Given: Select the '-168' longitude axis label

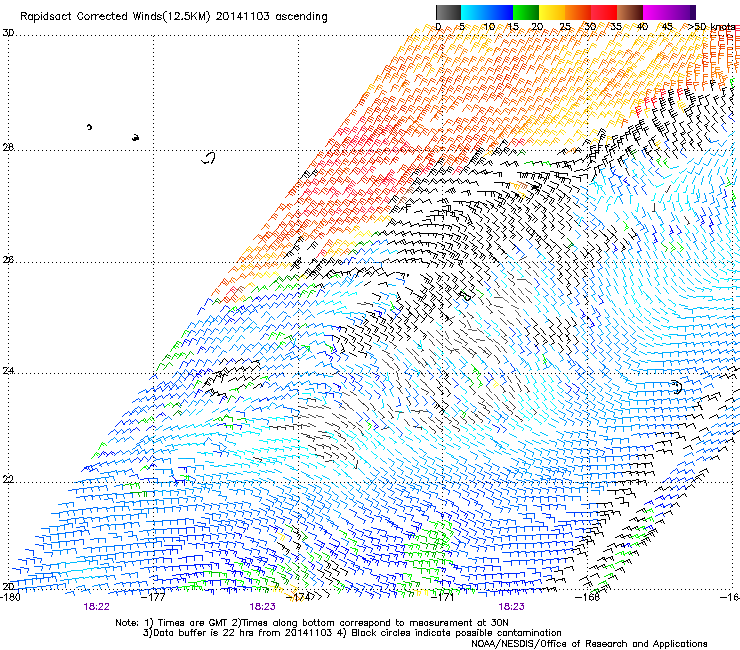Looking at the screenshot, I should click(x=588, y=597).
